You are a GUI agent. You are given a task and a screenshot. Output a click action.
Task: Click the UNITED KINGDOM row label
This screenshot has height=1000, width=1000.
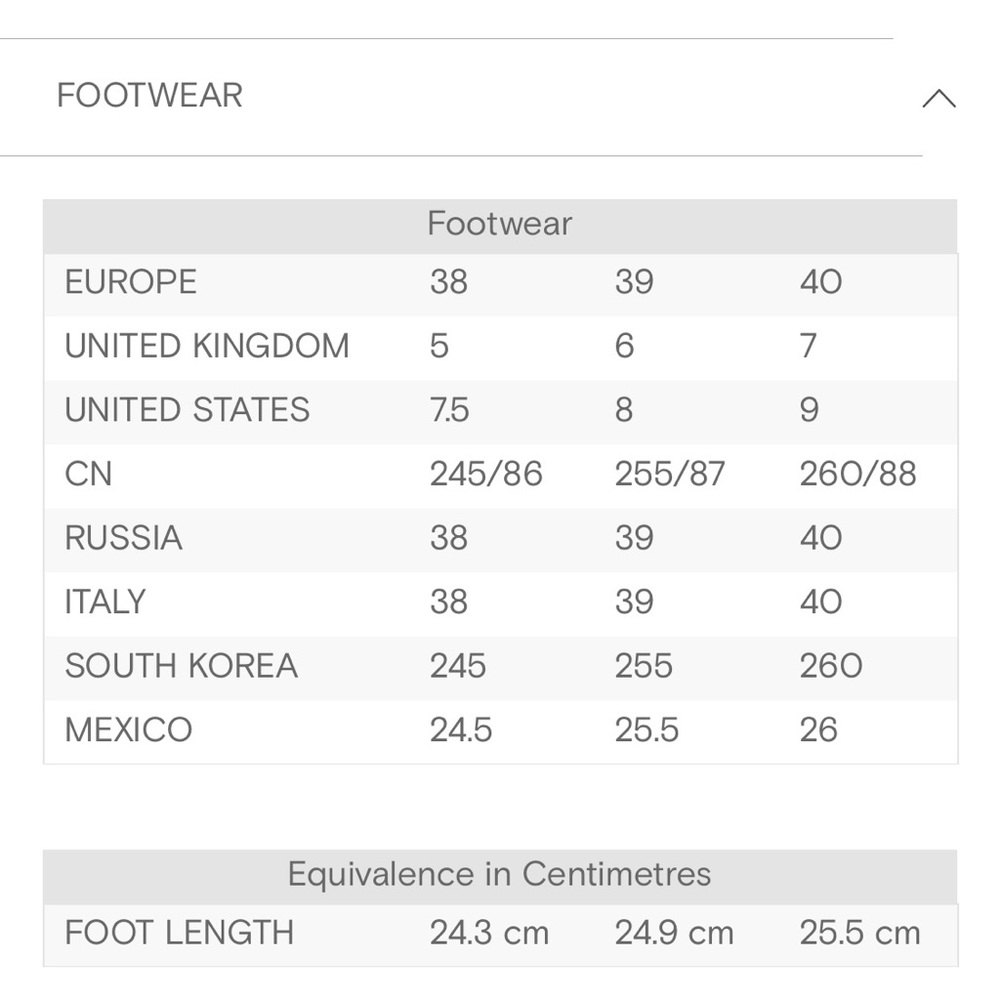[x=207, y=346]
